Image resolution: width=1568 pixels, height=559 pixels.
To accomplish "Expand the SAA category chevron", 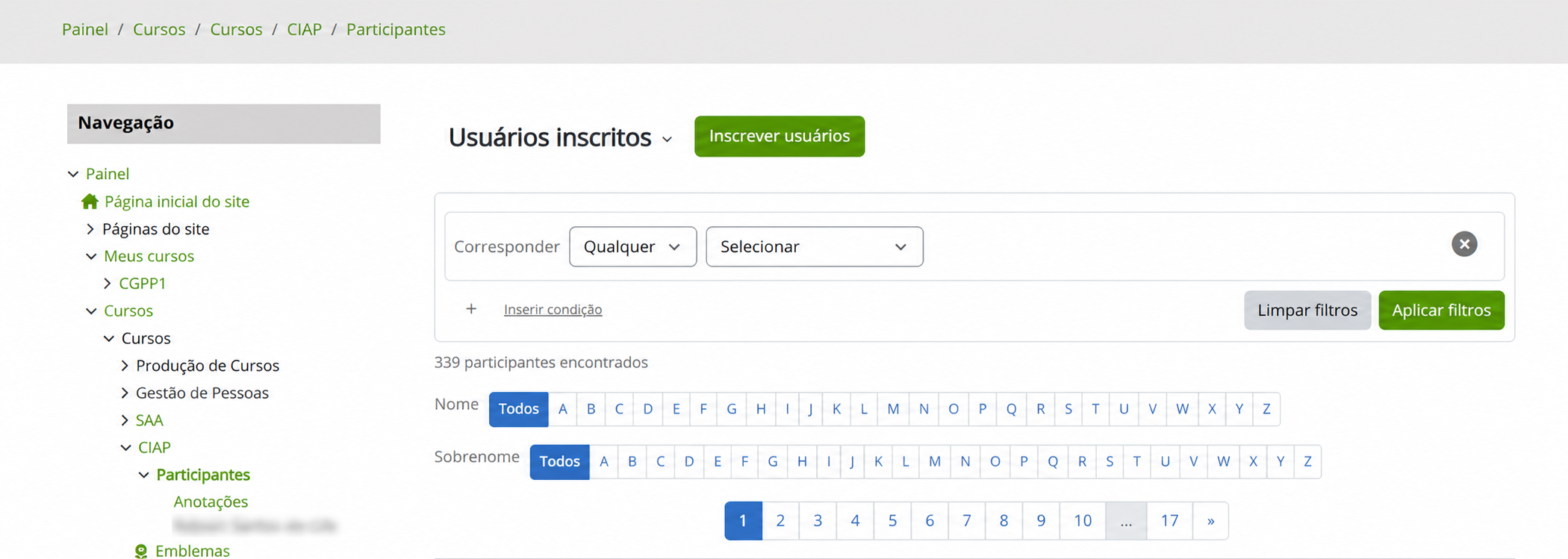I will pyautogui.click(x=125, y=420).
